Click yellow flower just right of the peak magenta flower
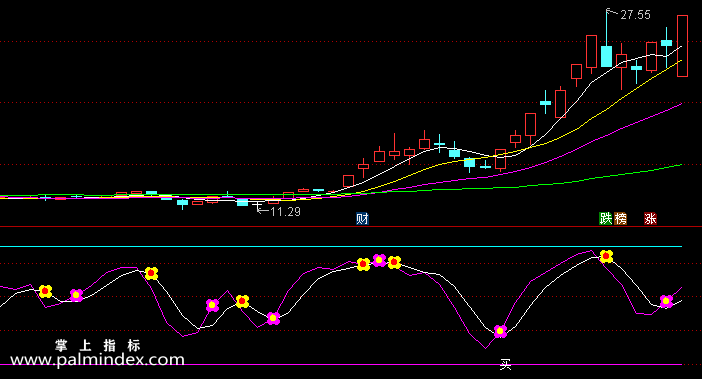This screenshot has width=702, height=379. (x=394, y=262)
